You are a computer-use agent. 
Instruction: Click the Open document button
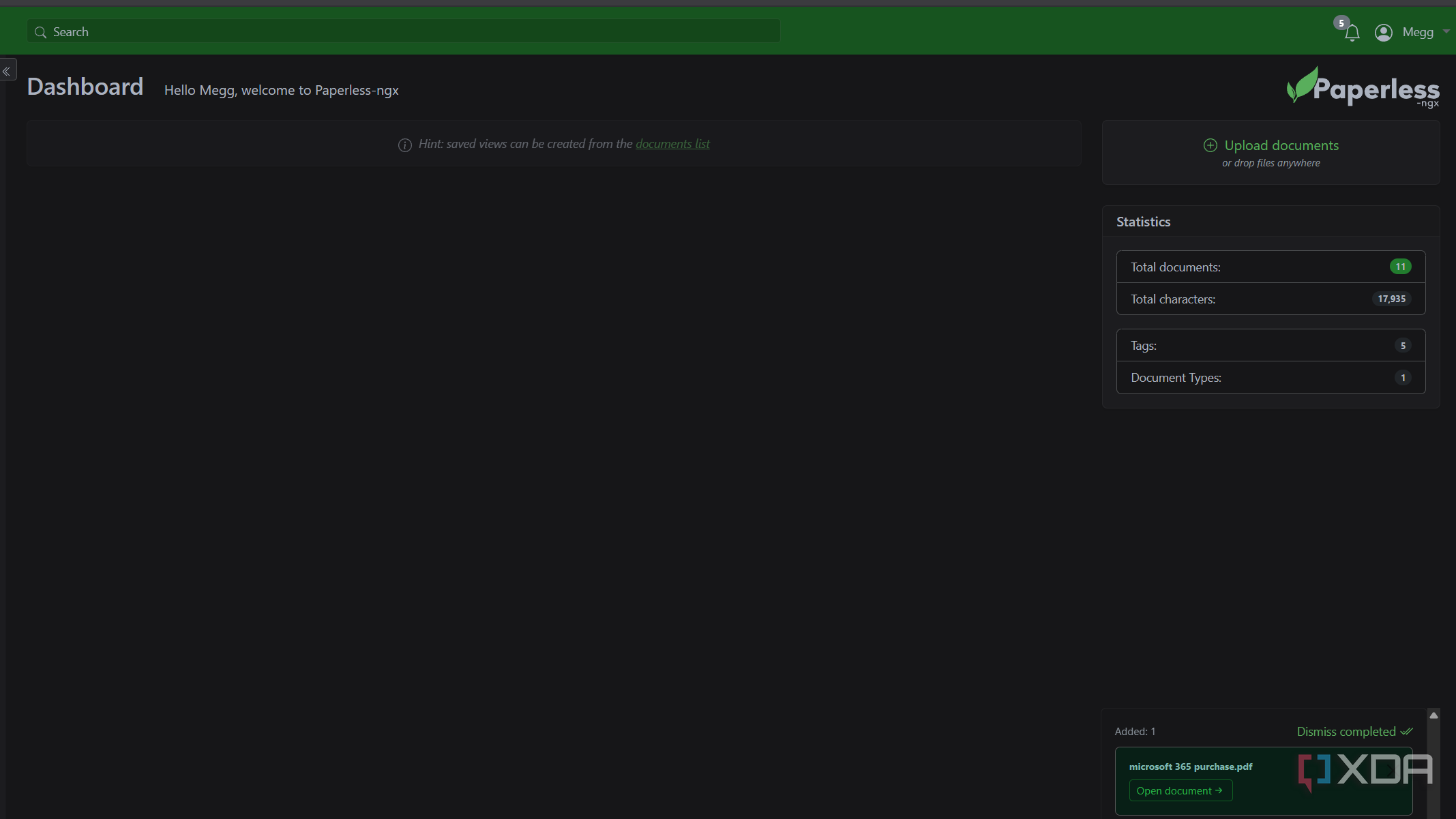pos(1180,790)
